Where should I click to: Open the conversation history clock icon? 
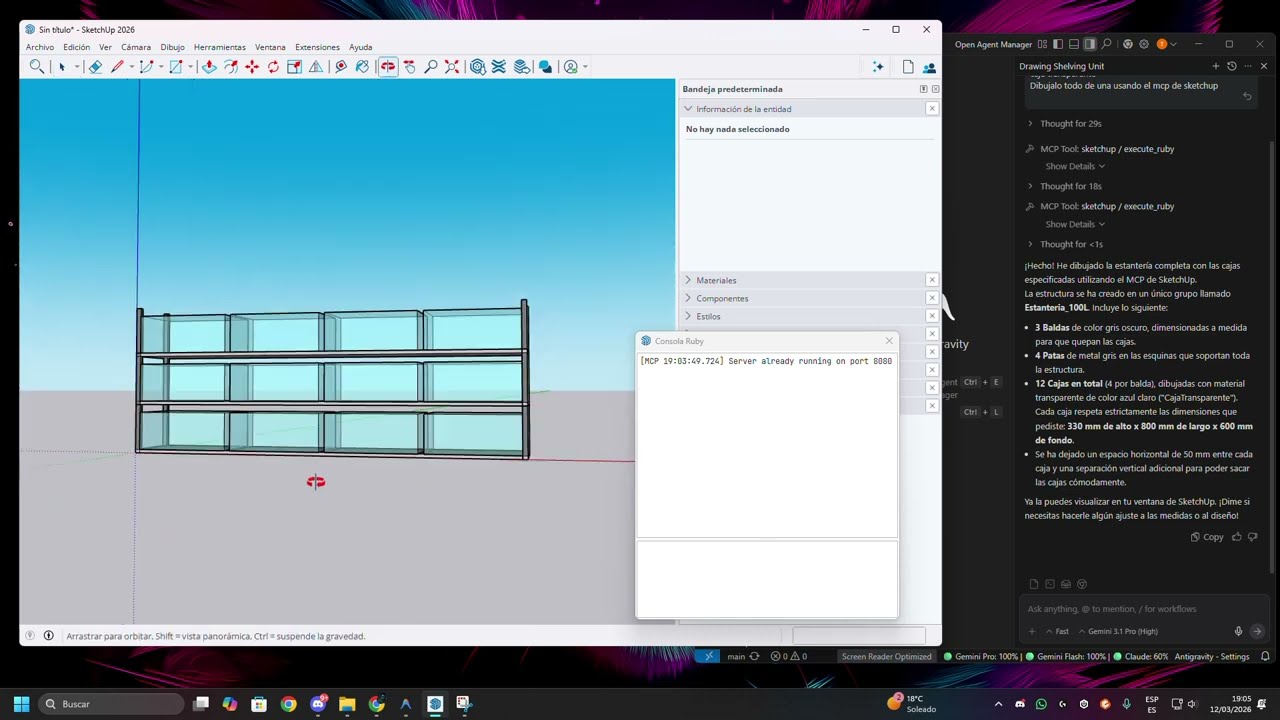[x=1232, y=66]
